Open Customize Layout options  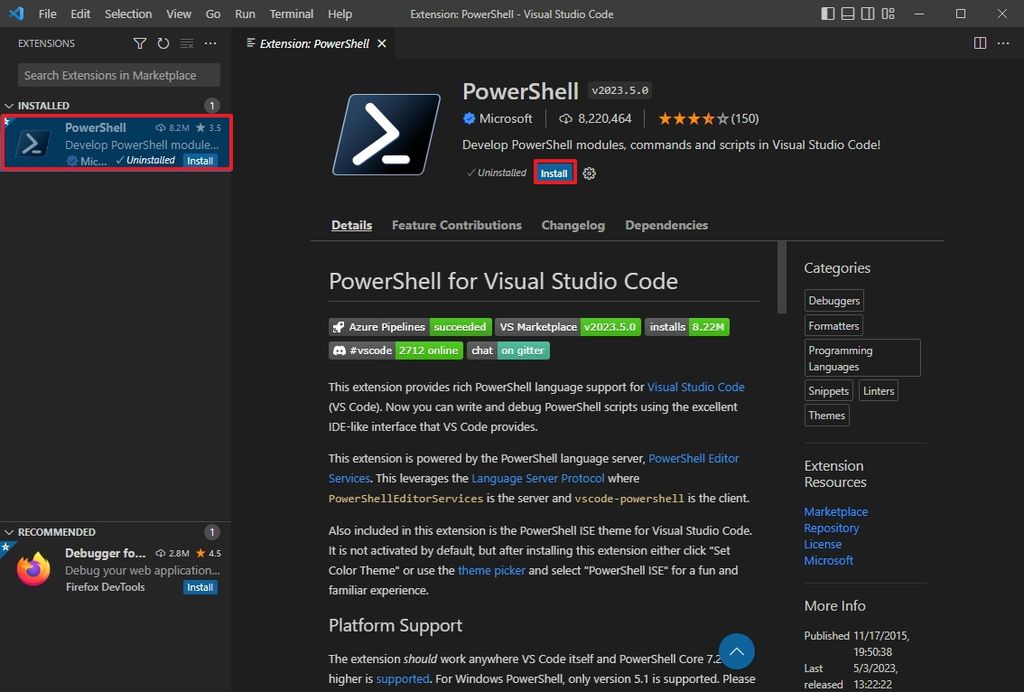pyautogui.click(x=888, y=13)
